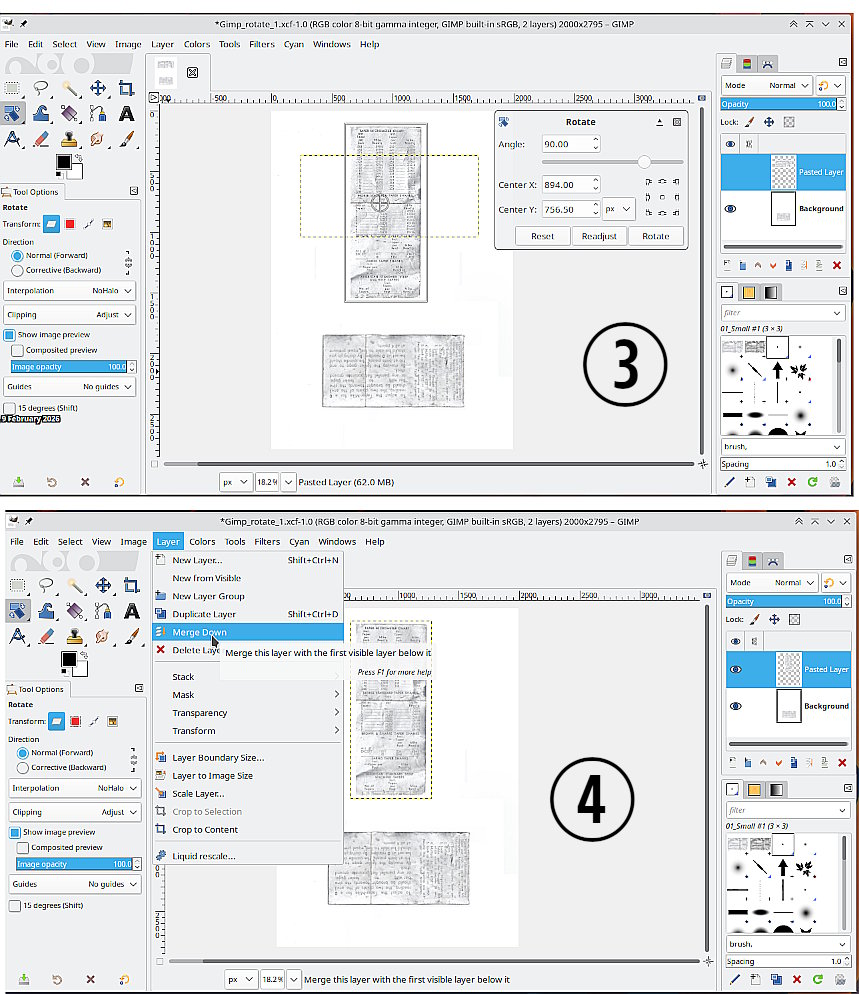Delete brush with red X in Layer-menu window
859x994 pixels.
(x=797, y=979)
